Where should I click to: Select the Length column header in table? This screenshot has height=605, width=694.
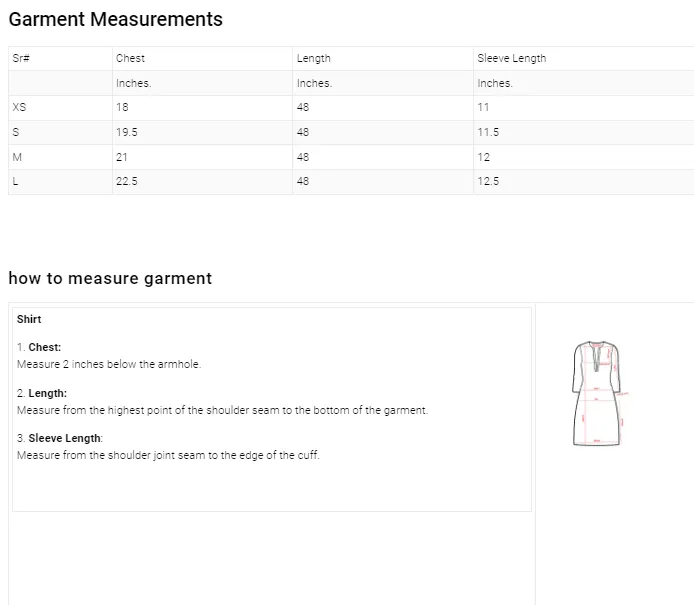pyautogui.click(x=313, y=58)
